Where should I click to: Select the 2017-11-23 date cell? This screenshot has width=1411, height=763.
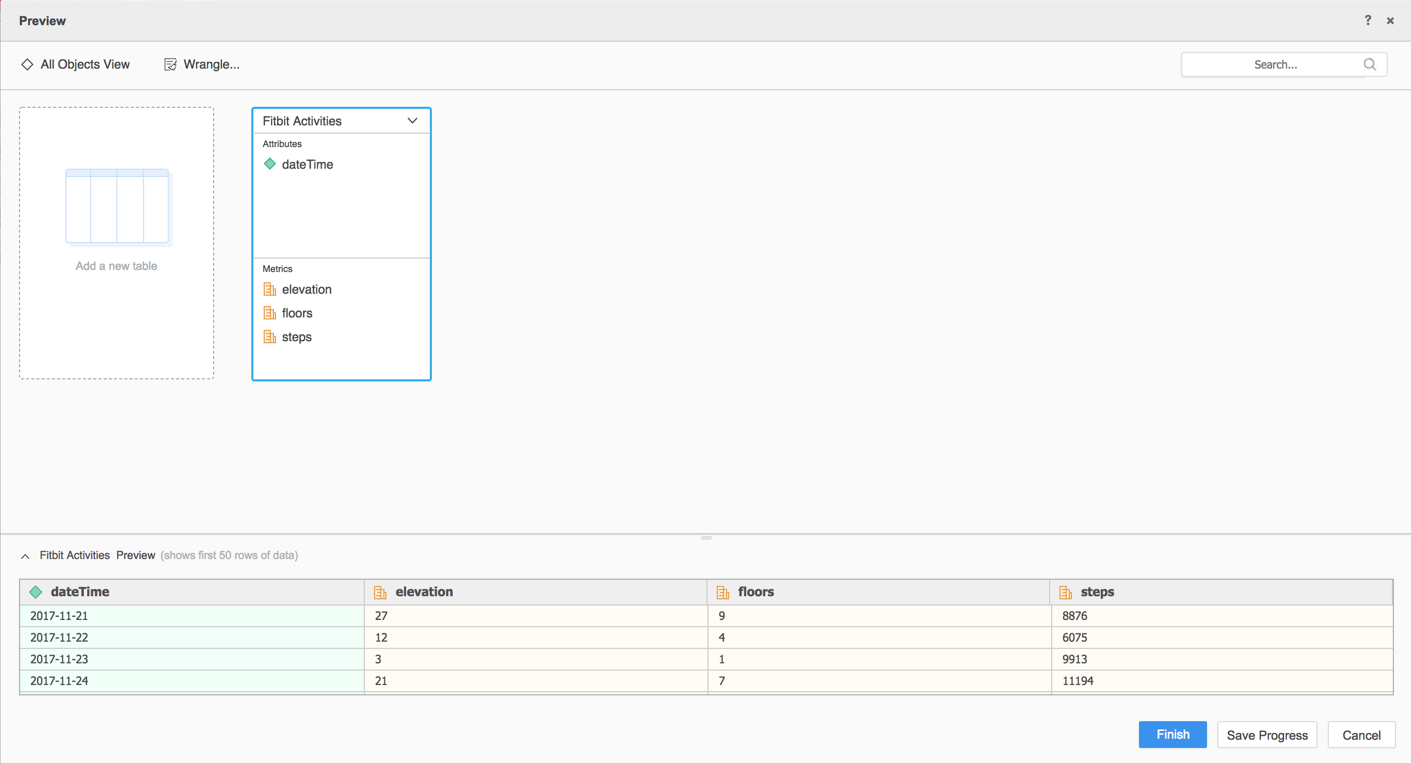pos(59,659)
